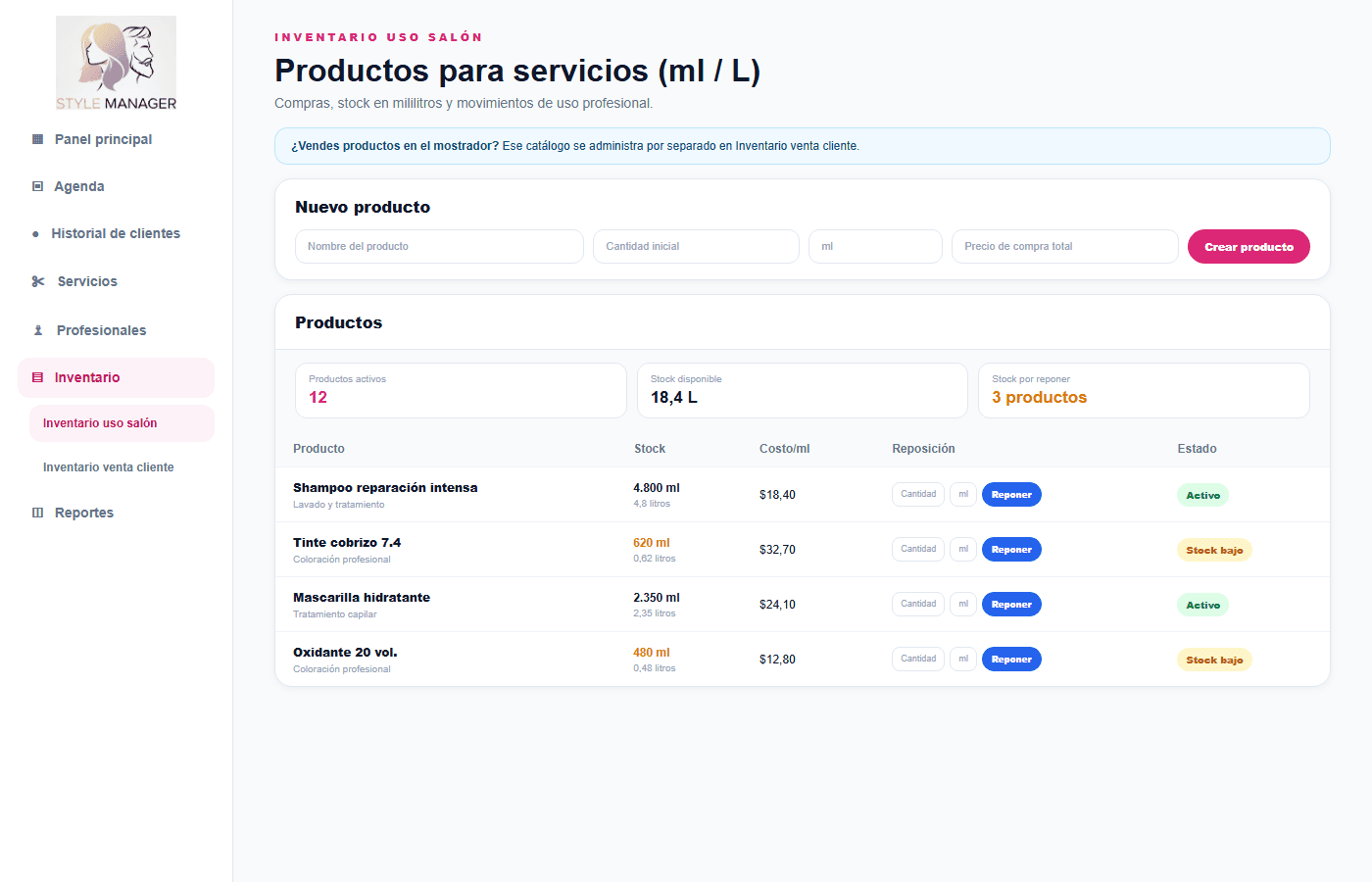Focus the Nombre del producto field
The height and width of the screenshot is (882, 1372).
point(439,246)
